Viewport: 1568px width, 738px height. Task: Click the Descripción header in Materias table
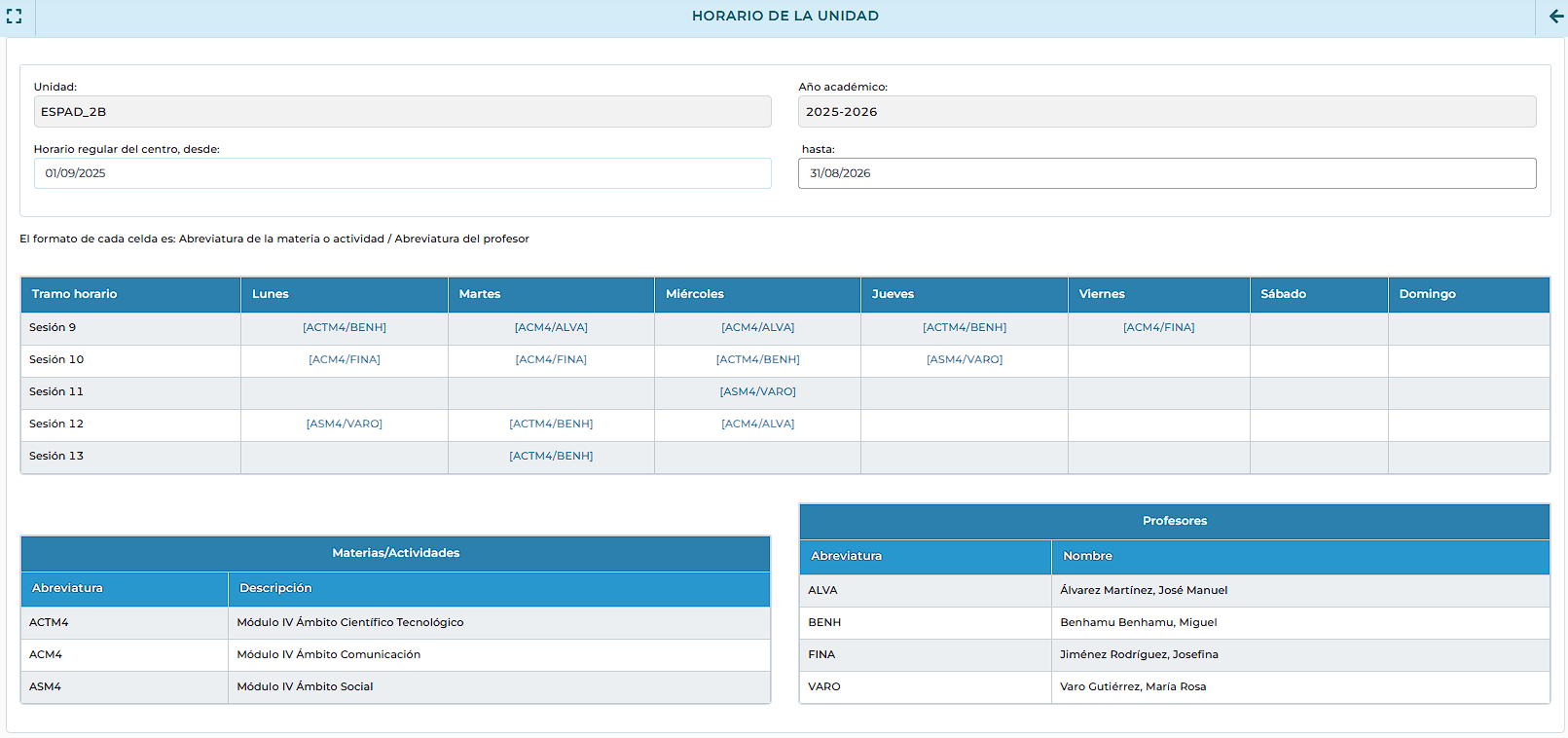(x=275, y=588)
